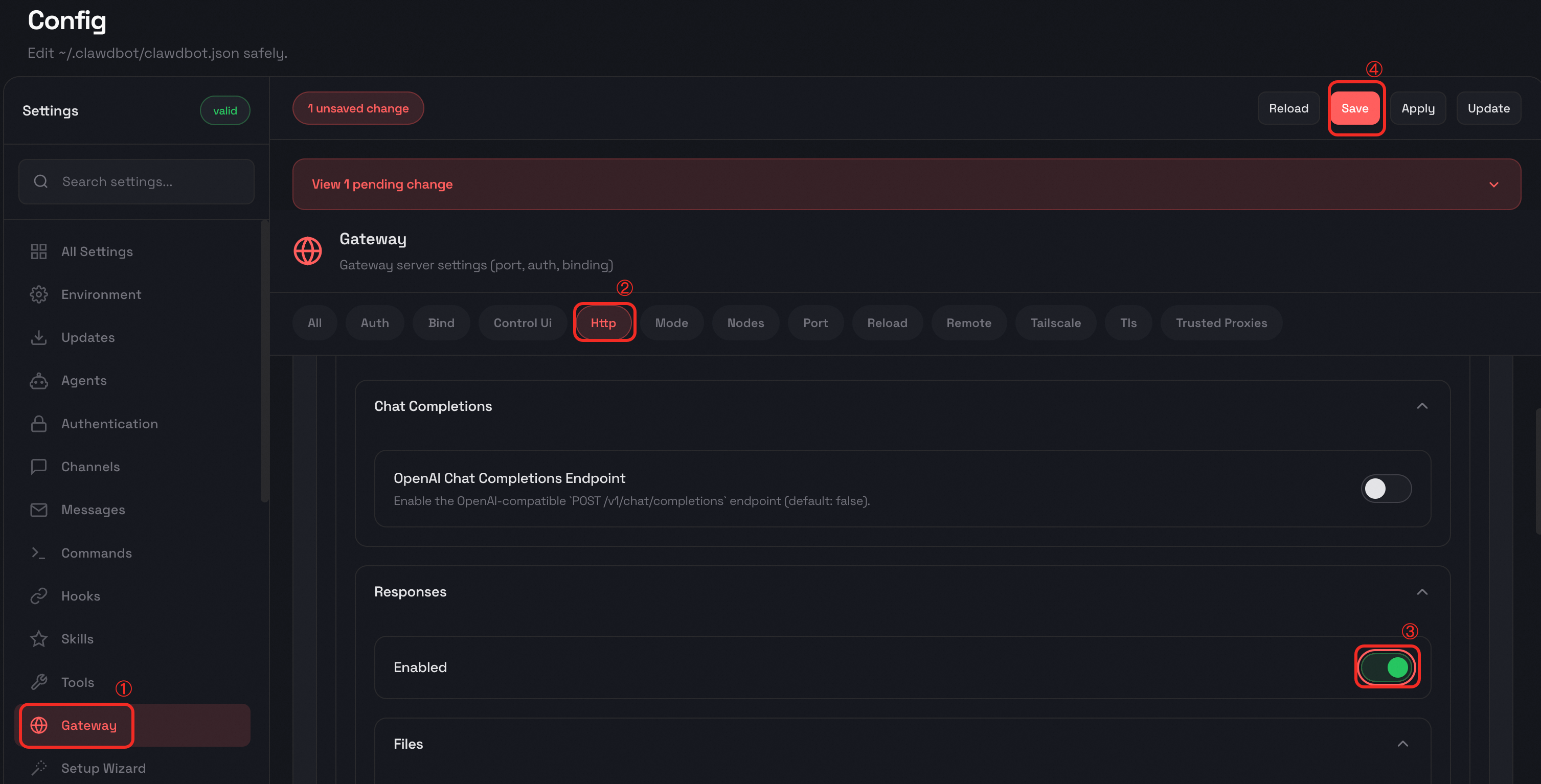
Task: Focus the Search settings field
Action: tap(137, 182)
